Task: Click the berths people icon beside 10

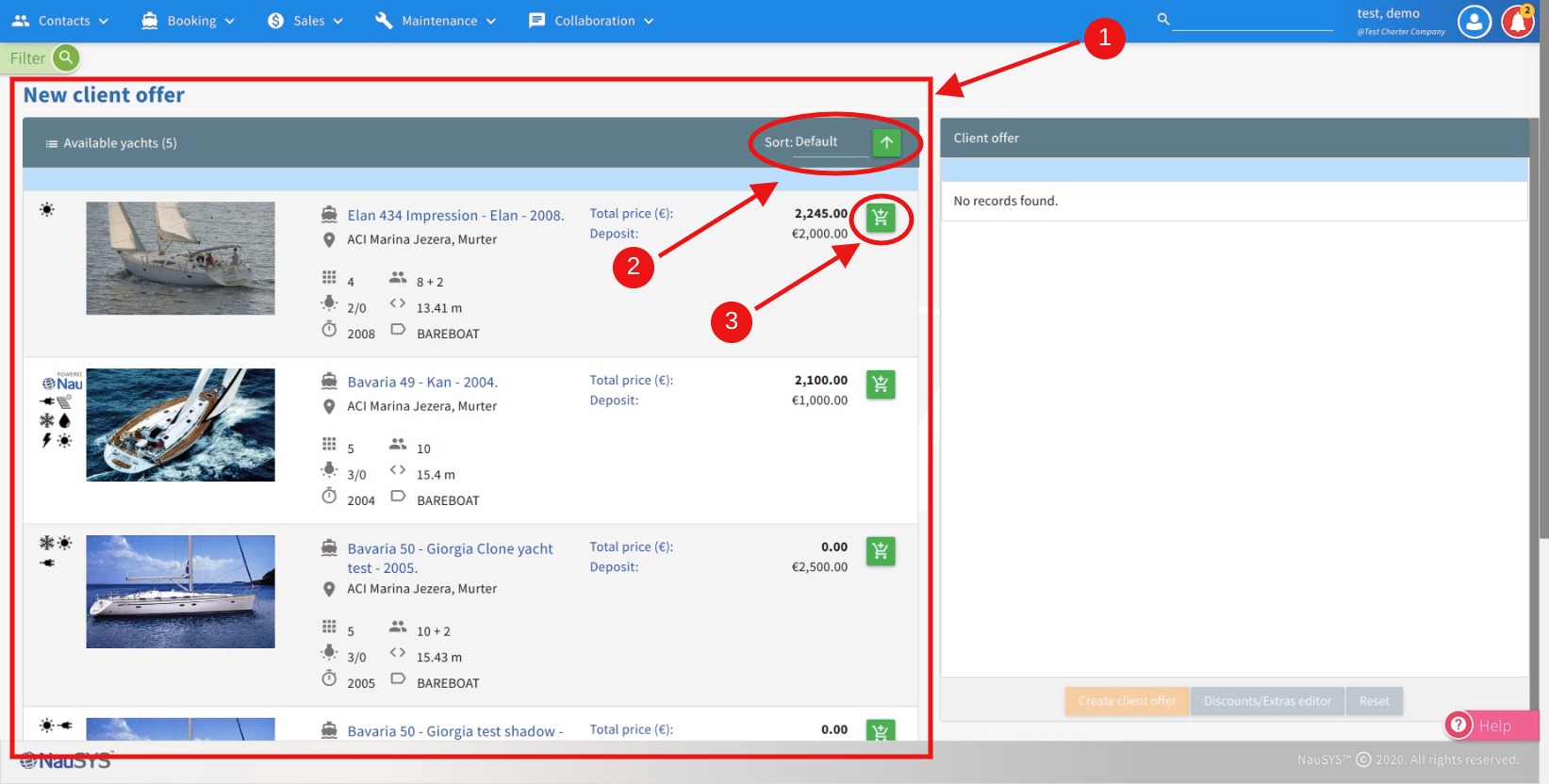Action: coord(398,445)
